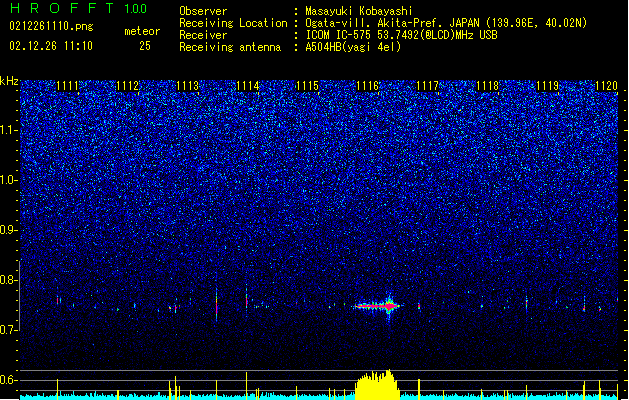Click the meteor count label
629x400 pixels.
(x=142, y=31)
